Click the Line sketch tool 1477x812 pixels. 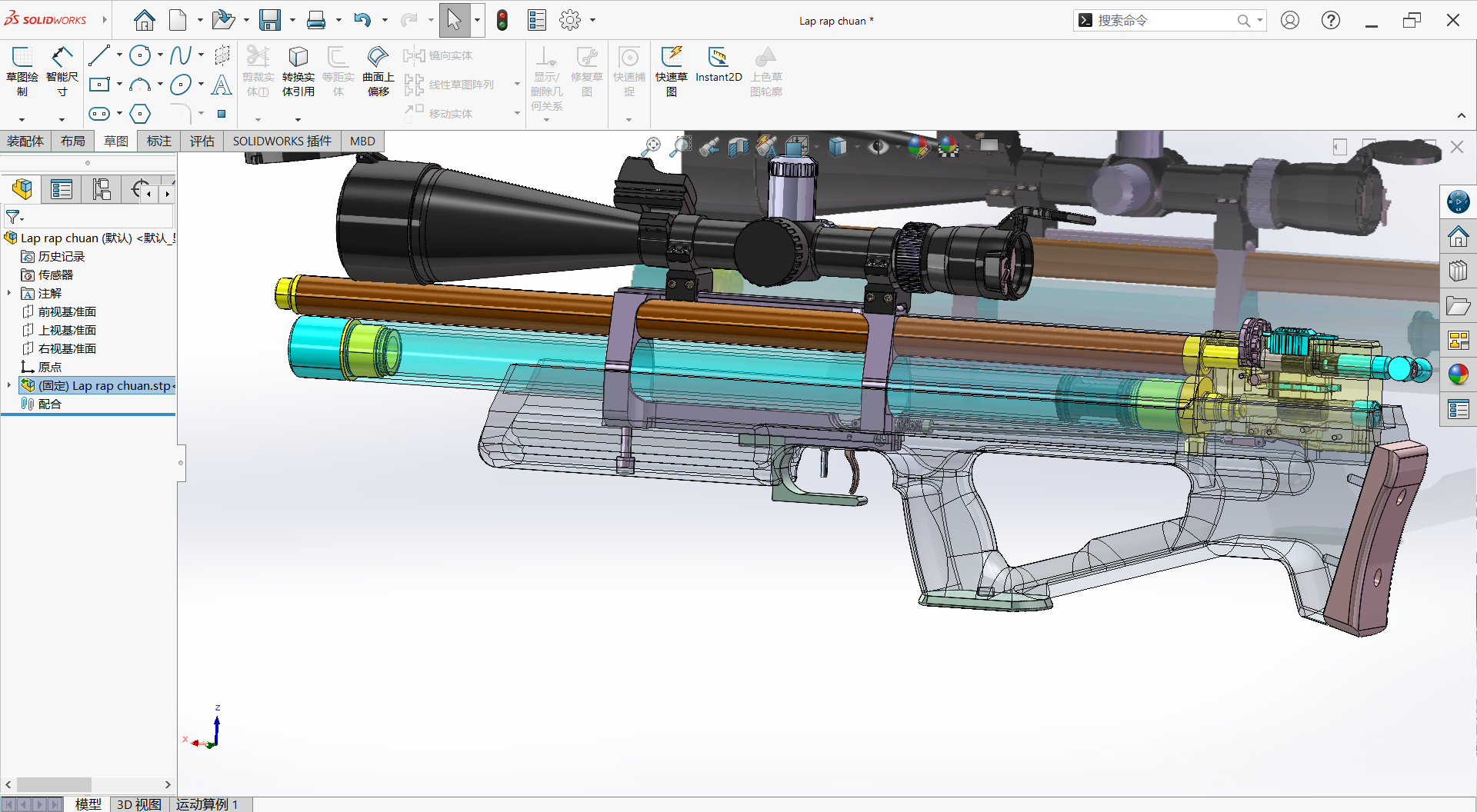[98, 55]
